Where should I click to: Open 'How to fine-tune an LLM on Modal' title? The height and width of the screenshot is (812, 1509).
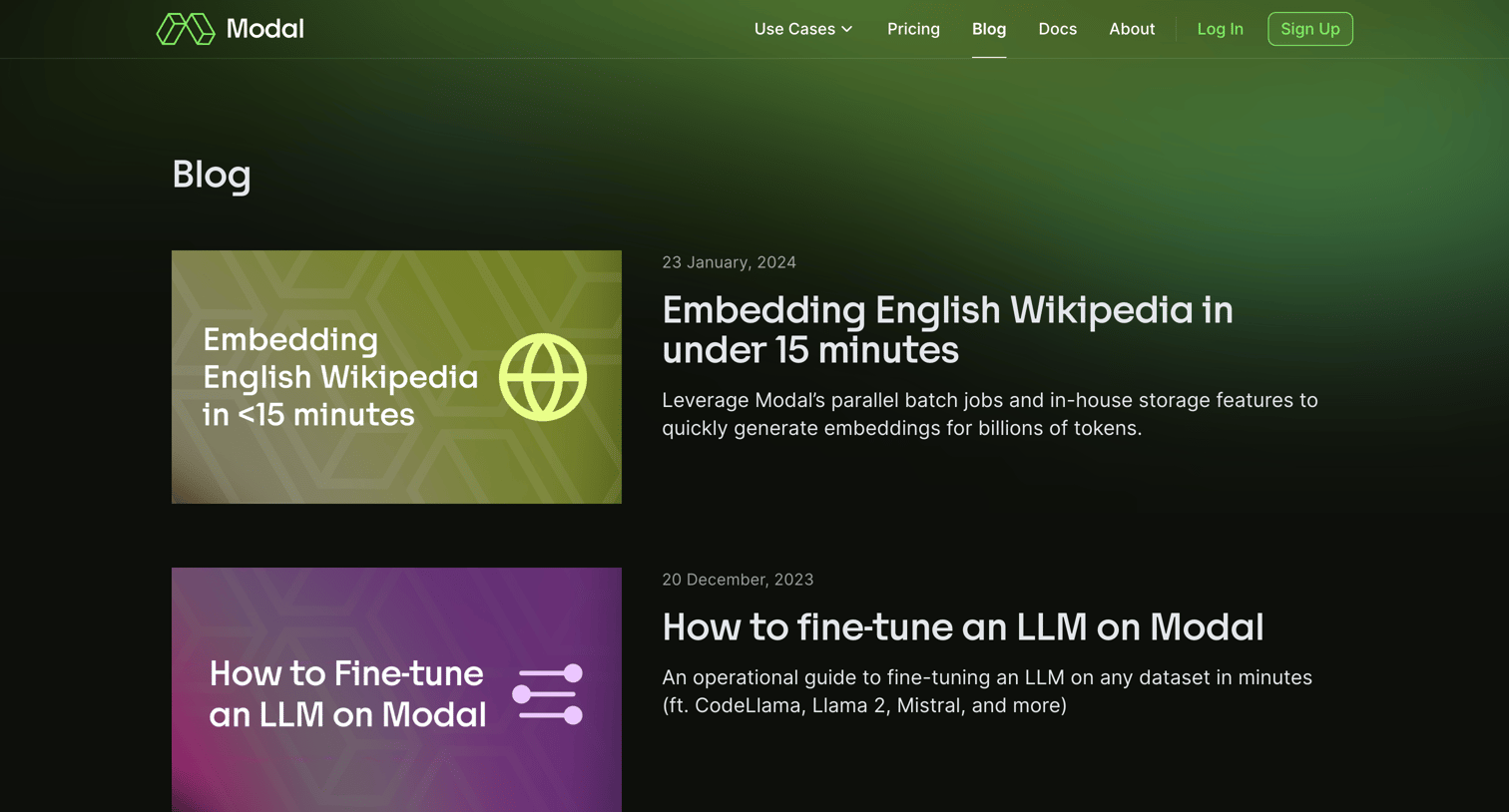click(963, 627)
